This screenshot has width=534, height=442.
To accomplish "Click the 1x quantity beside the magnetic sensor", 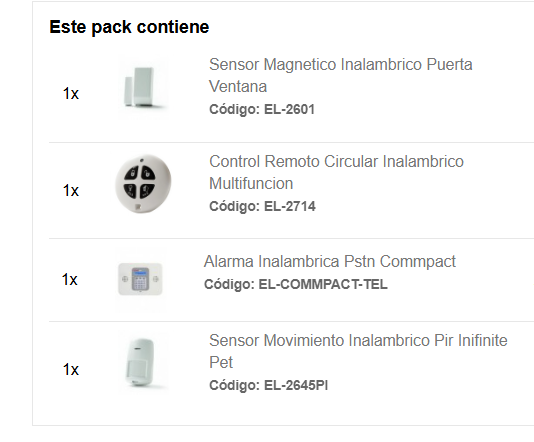I will [71, 94].
